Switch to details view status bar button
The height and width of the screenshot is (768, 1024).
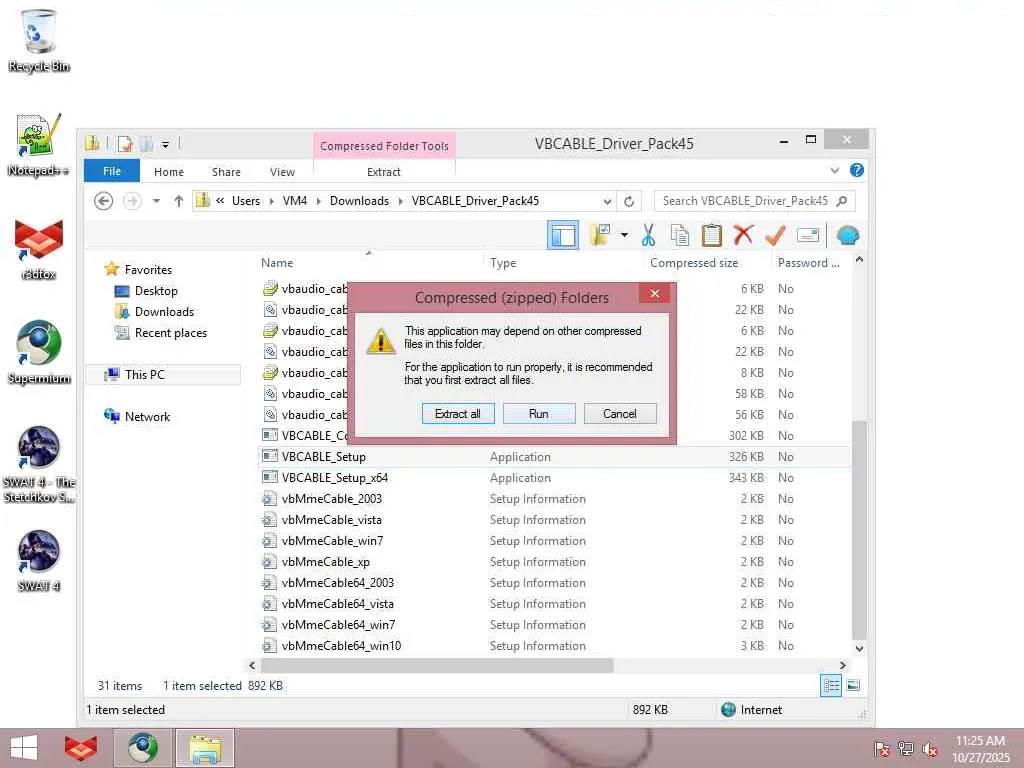(x=831, y=685)
